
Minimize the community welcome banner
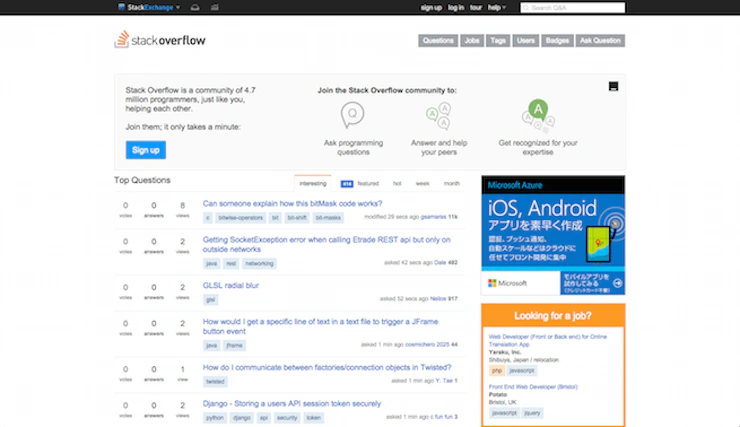[613, 86]
